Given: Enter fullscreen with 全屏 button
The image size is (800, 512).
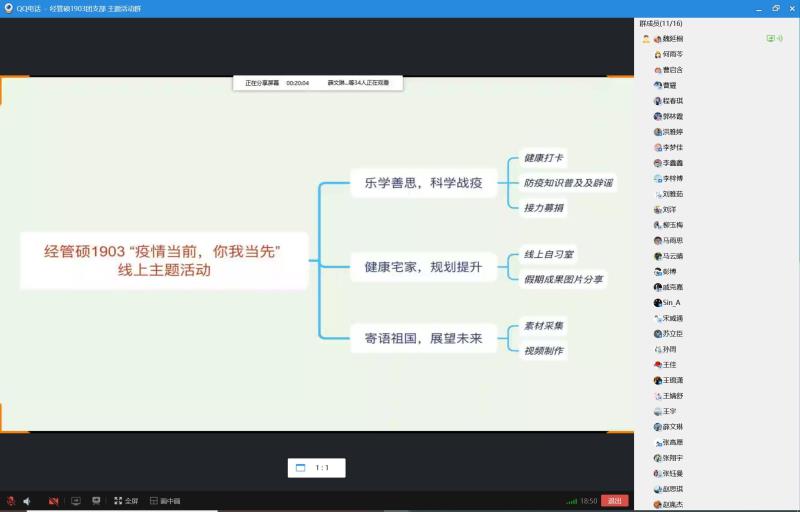Looking at the screenshot, I should [126, 500].
